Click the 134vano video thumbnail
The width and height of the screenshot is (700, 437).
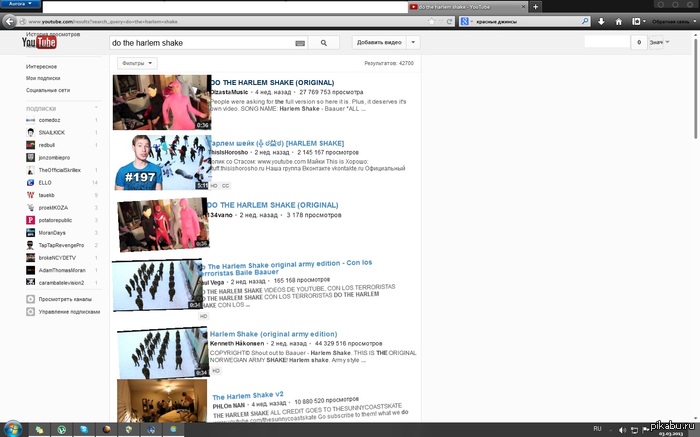coord(163,225)
